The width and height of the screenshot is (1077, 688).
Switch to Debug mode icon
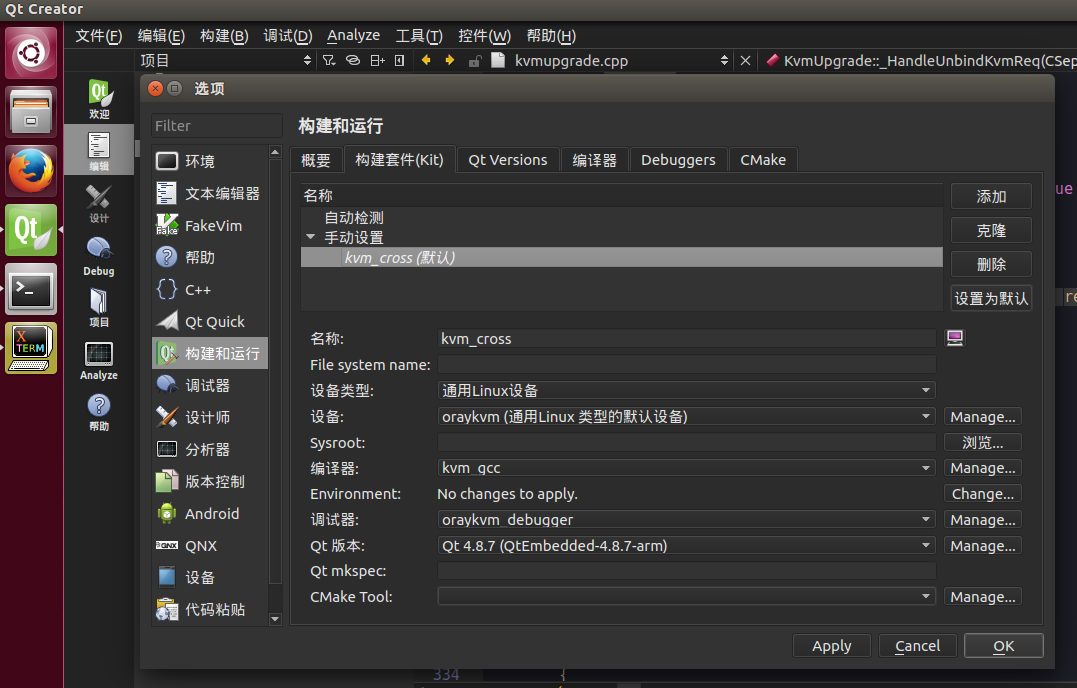[99, 255]
